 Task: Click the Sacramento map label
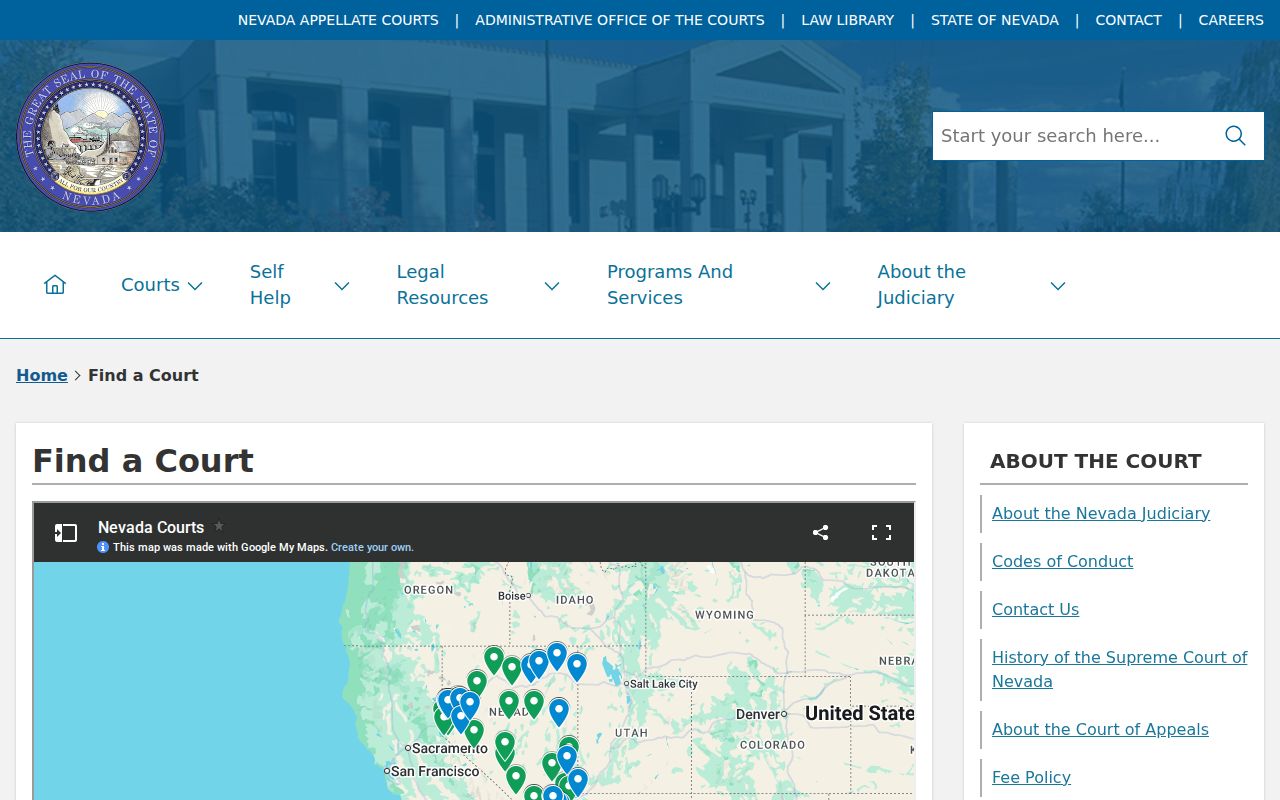[449, 748]
